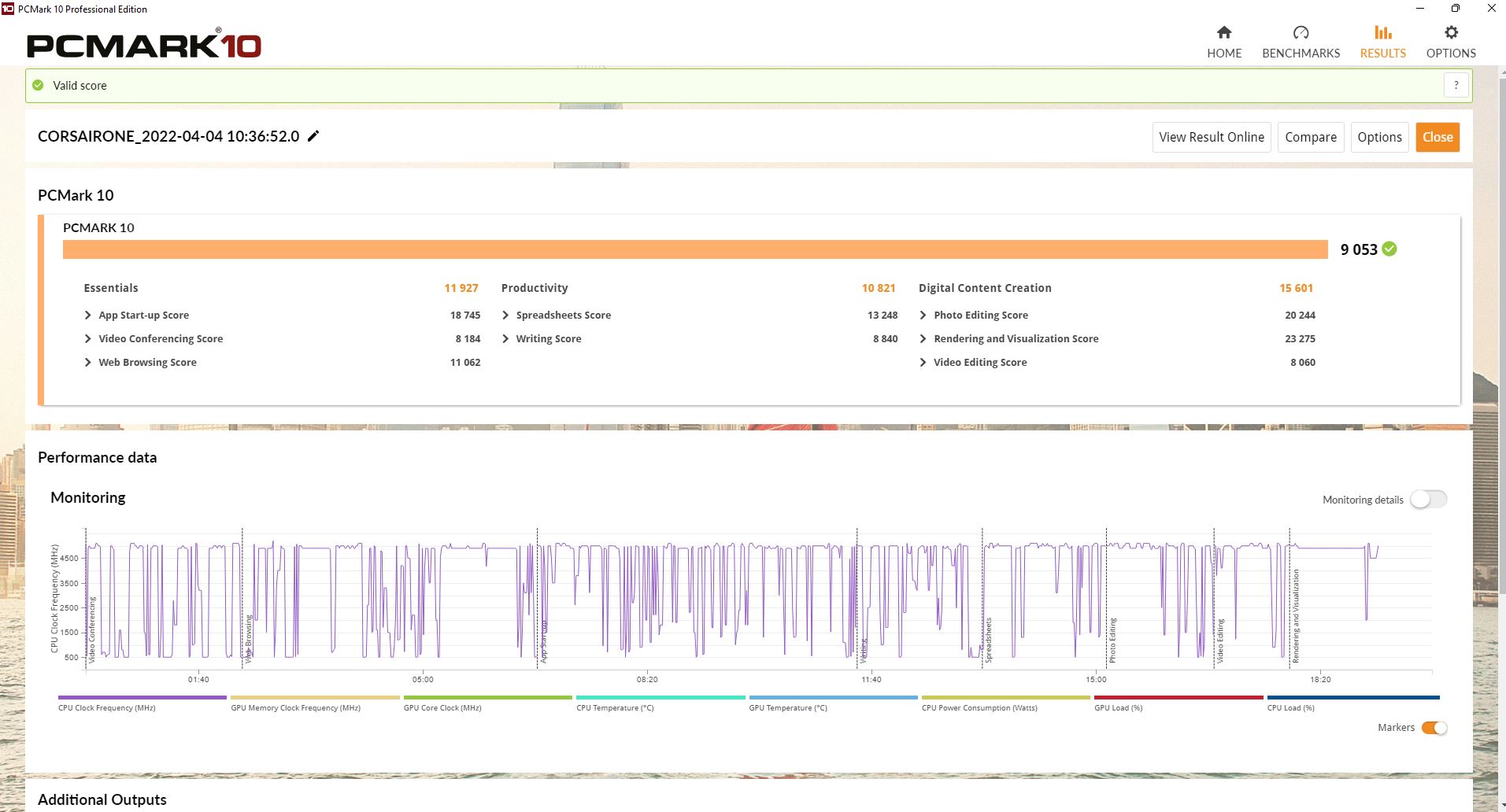The height and width of the screenshot is (812, 1506).
Task: Toggle CPU Clock Frequency legend series
Action: [142, 703]
